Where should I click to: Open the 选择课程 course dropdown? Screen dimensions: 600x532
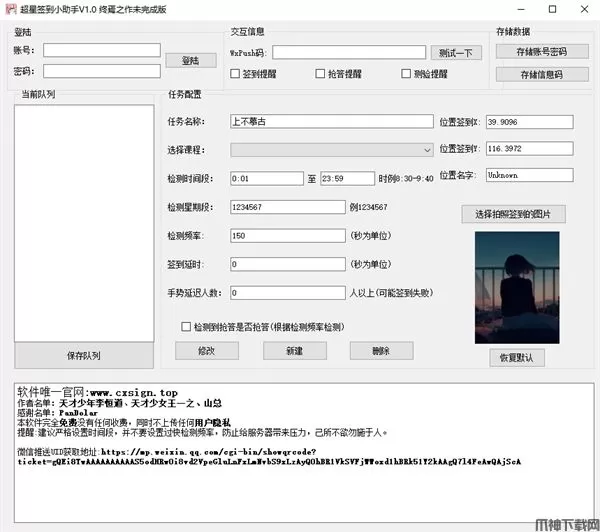click(332, 150)
